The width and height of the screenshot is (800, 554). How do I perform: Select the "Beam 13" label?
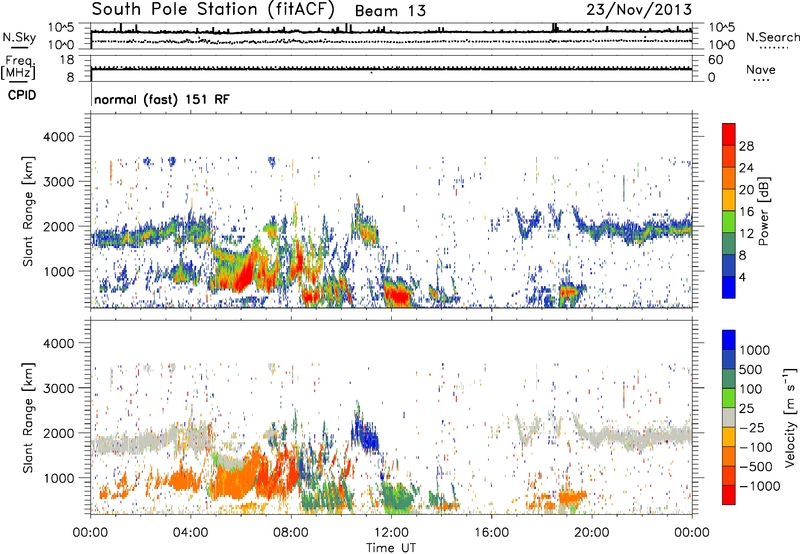(x=390, y=11)
